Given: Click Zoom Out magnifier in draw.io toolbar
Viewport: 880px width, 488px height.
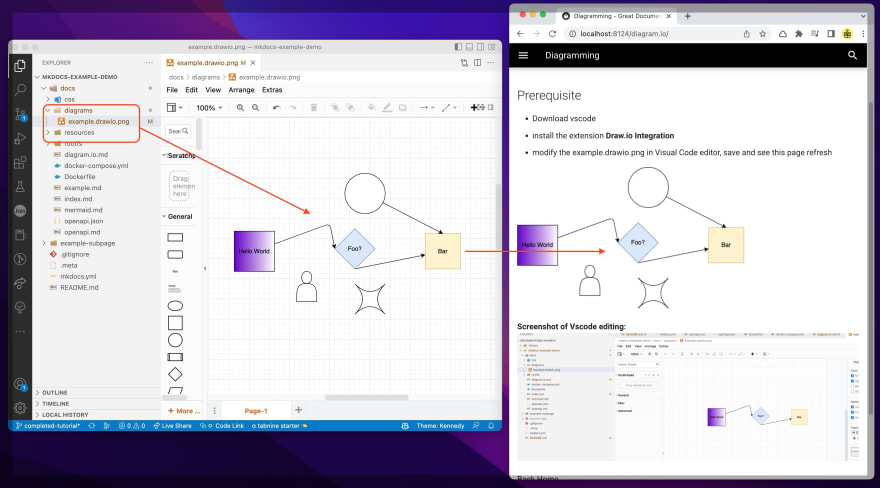Looking at the screenshot, I should point(255,108).
